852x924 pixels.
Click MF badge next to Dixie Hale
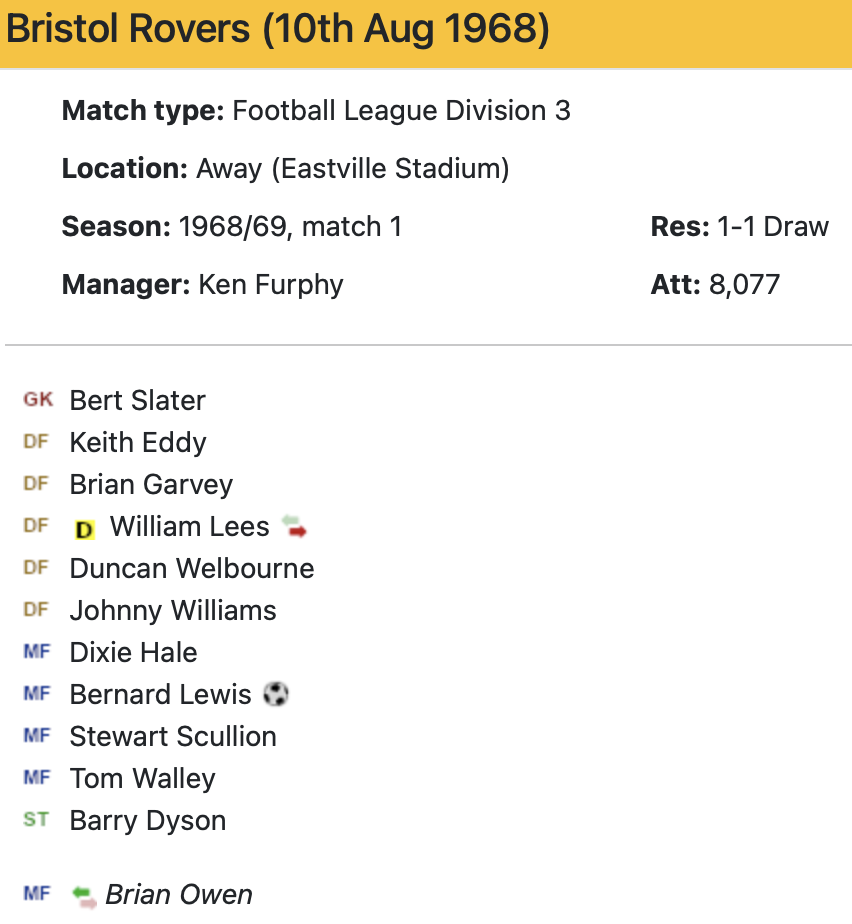tap(36, 652)
